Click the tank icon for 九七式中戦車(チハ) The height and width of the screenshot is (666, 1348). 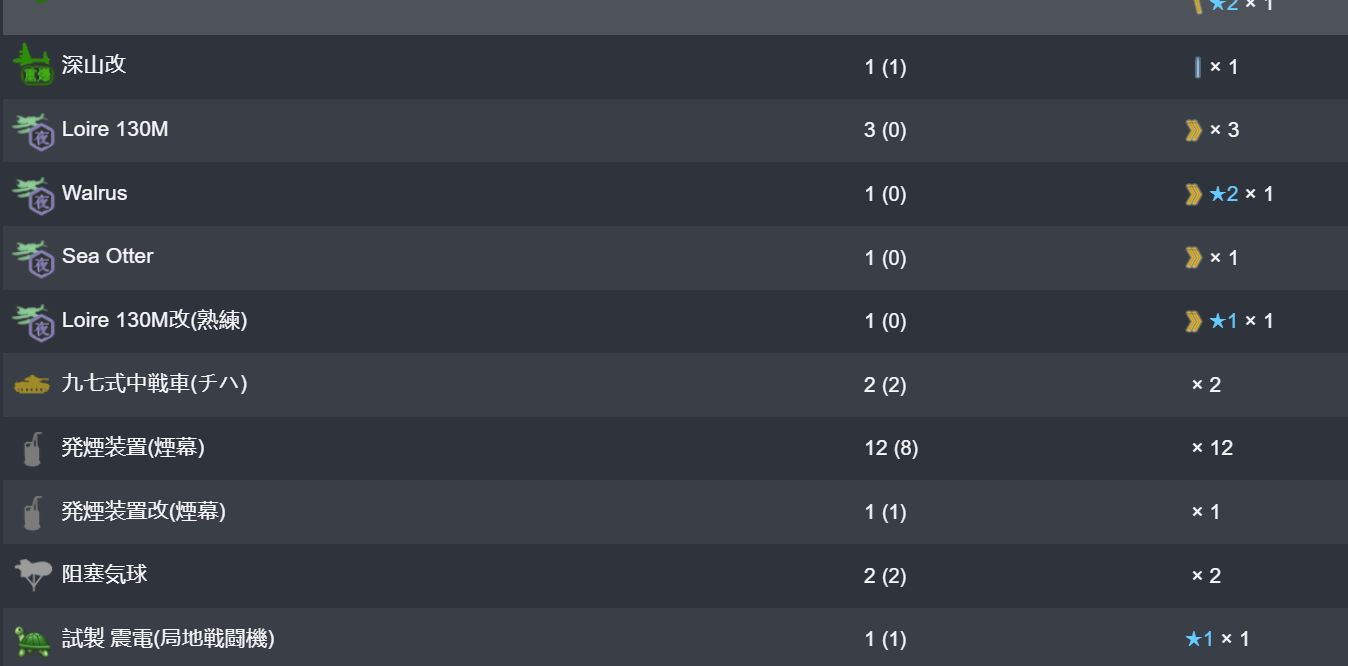(32, 384)
